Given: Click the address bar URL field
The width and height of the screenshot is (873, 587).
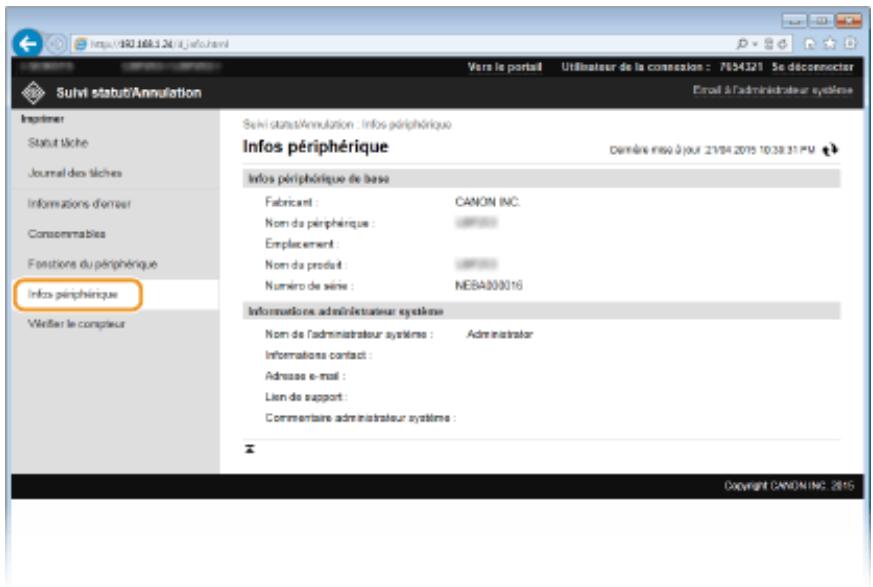Looking at the screenshot, I should point(401,43).
